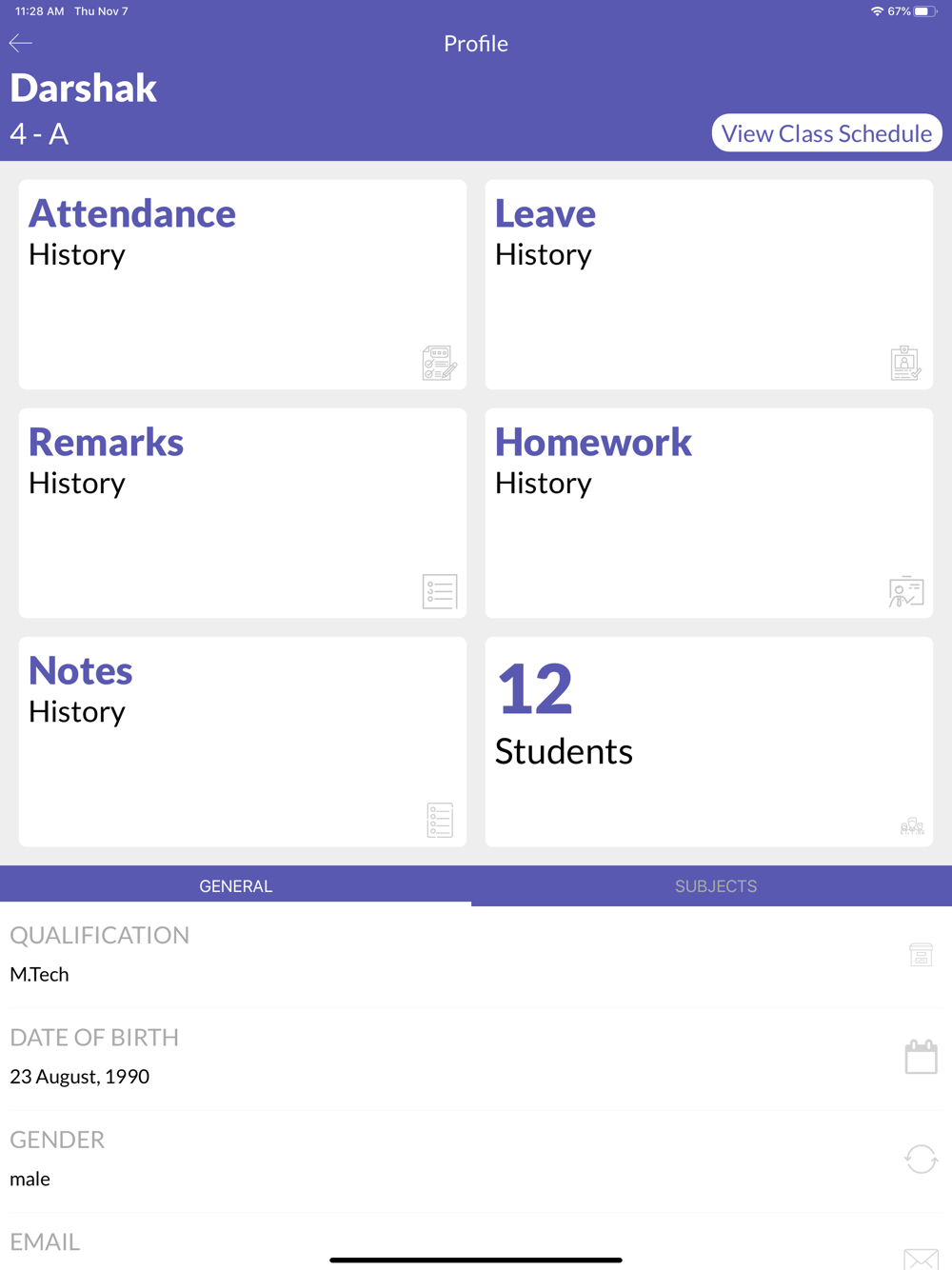Click the qualification archive icon
The width and height of the screenshot is (952, 1270).
(x=921, y=954)
